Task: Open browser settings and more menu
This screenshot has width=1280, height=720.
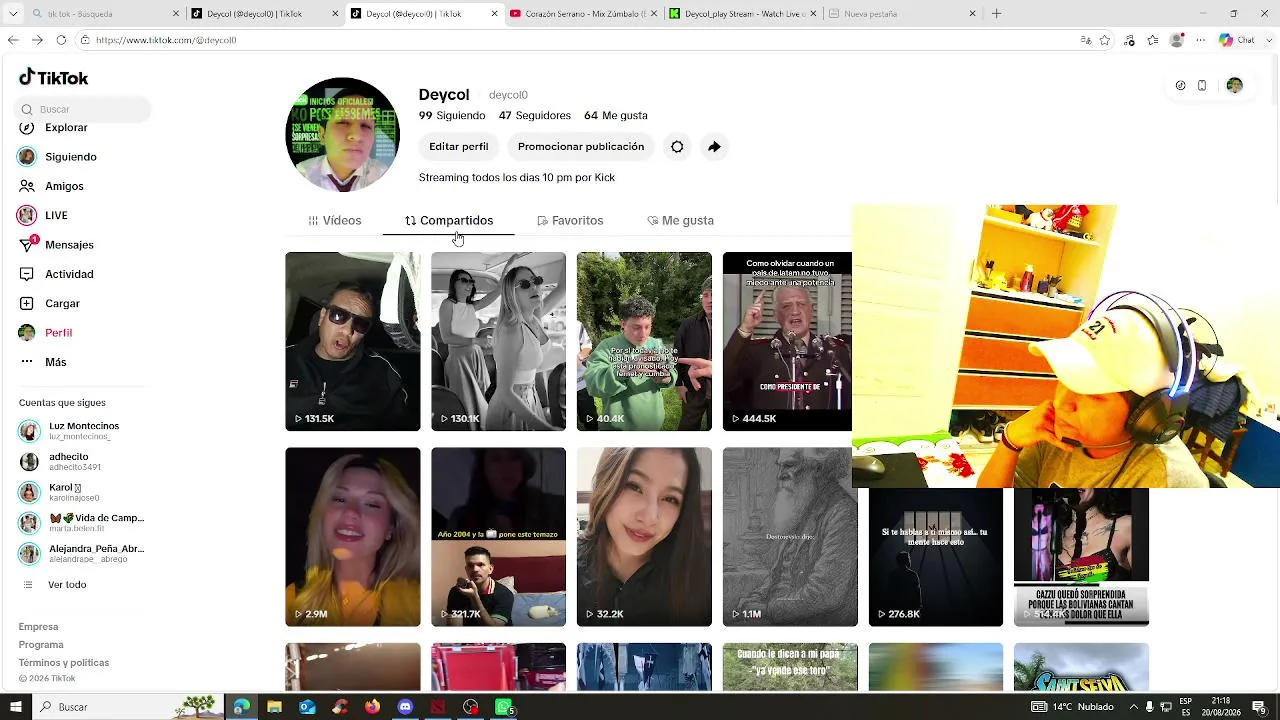Action: click(x=1201, y=40)
